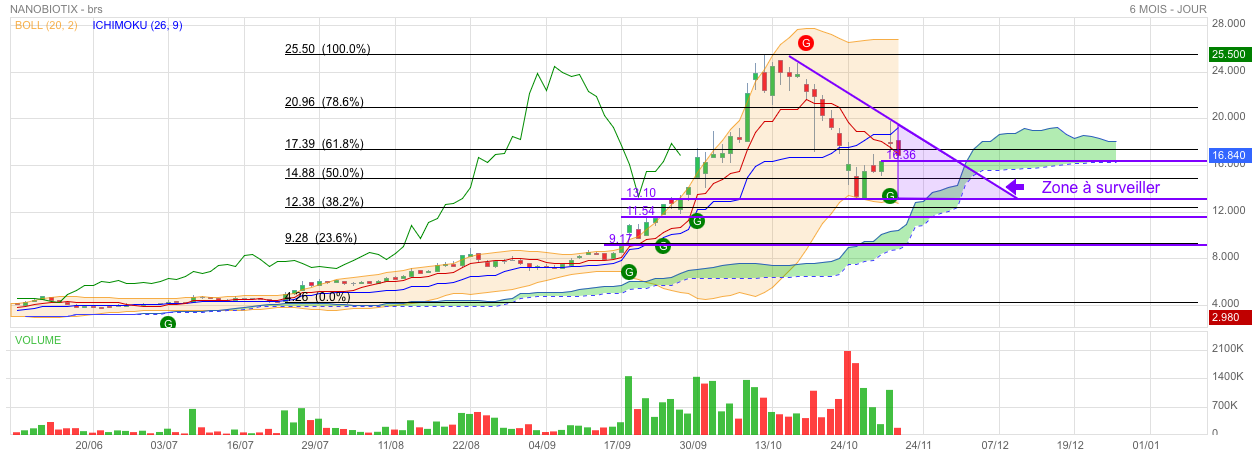1252x455 pixels.
Task: Click the VOLUME panel label
Action: tap(37, 340)
